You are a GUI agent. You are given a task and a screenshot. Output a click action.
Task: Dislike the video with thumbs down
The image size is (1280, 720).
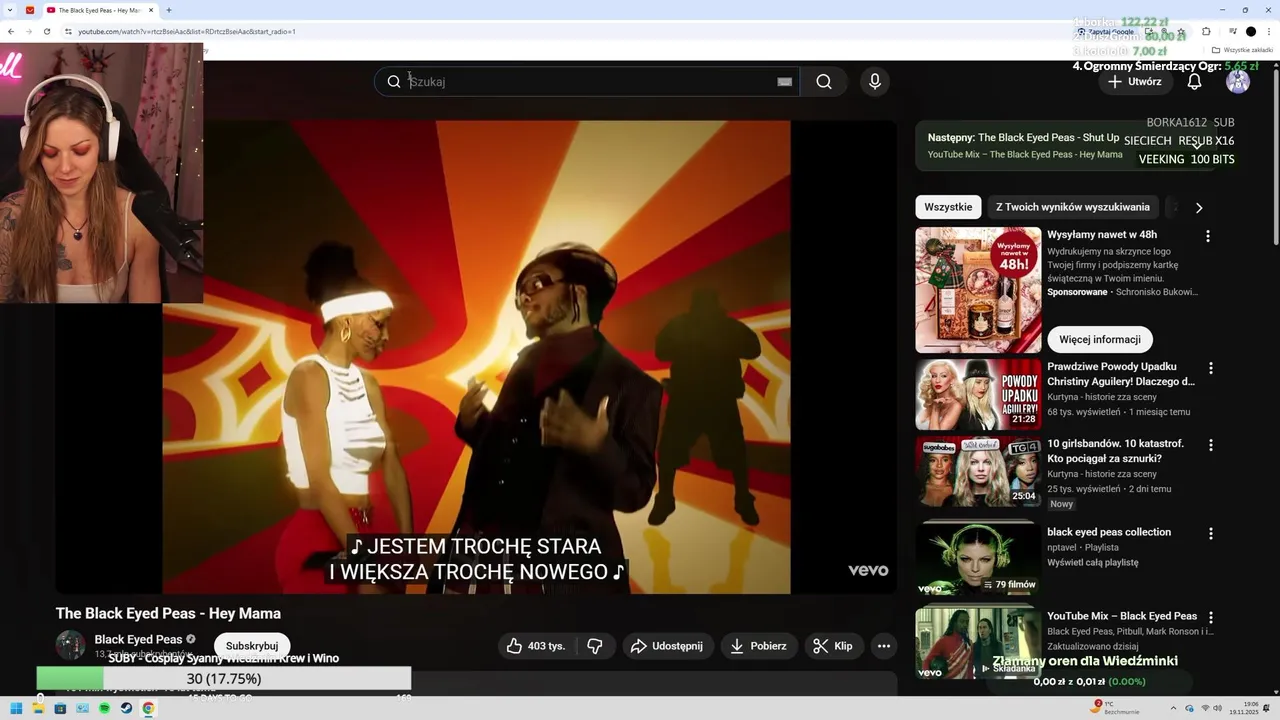[x=595, y=646]
